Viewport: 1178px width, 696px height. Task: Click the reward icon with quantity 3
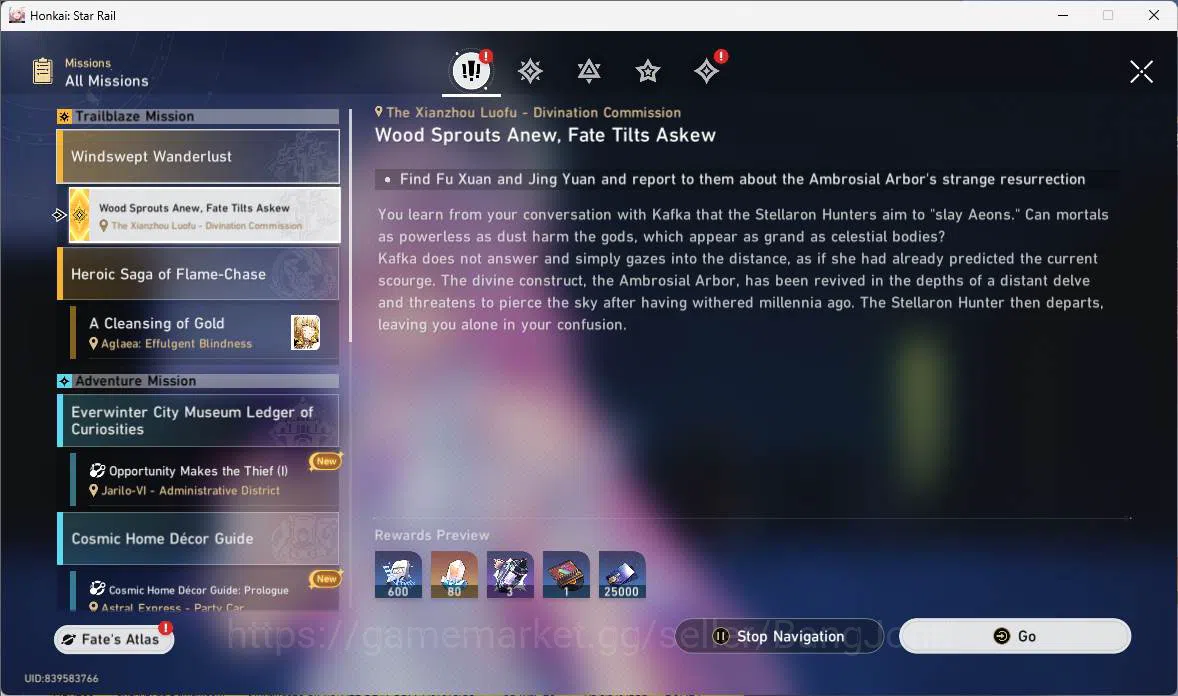tap(510, 575)
